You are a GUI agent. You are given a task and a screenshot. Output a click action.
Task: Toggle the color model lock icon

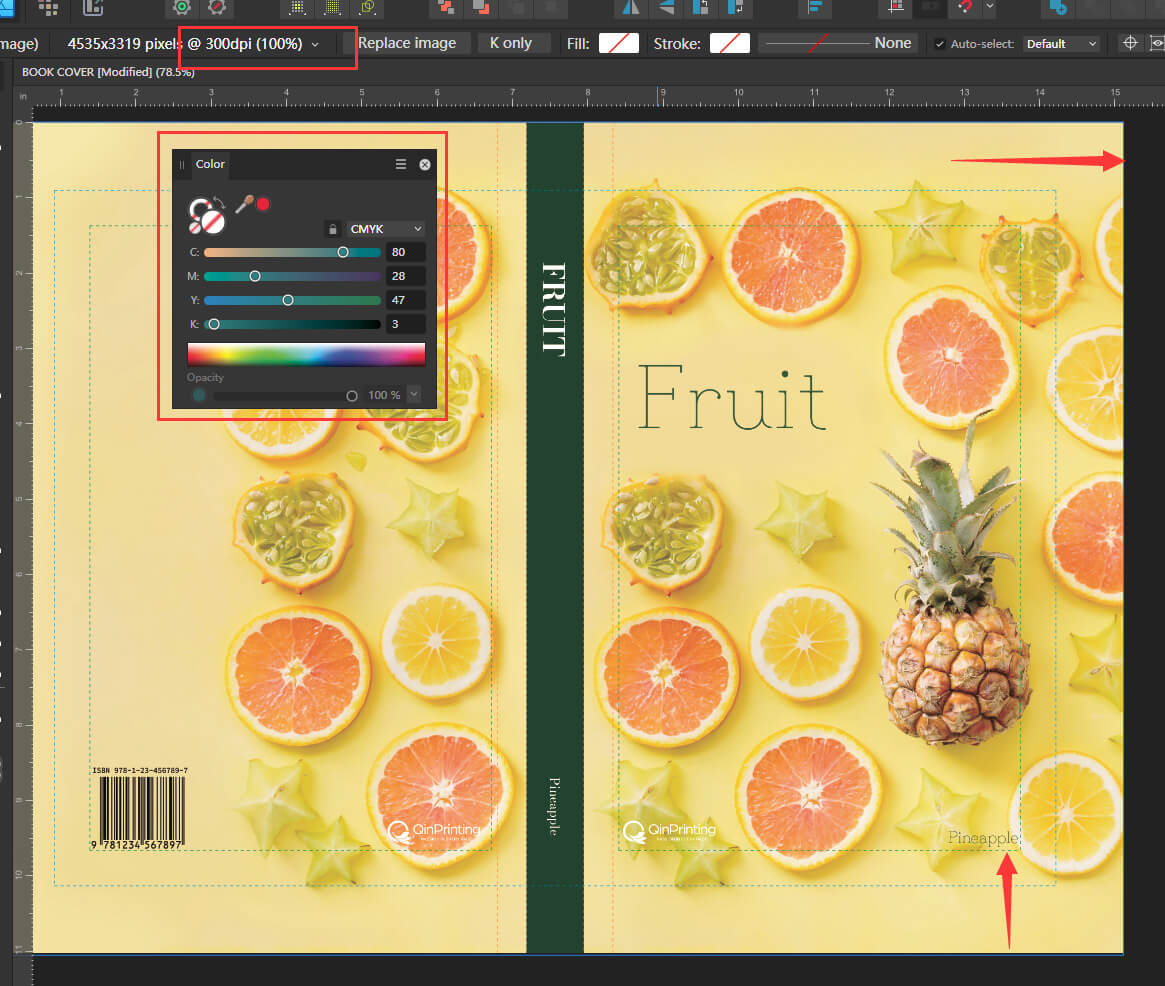click(x=332, y=229)
